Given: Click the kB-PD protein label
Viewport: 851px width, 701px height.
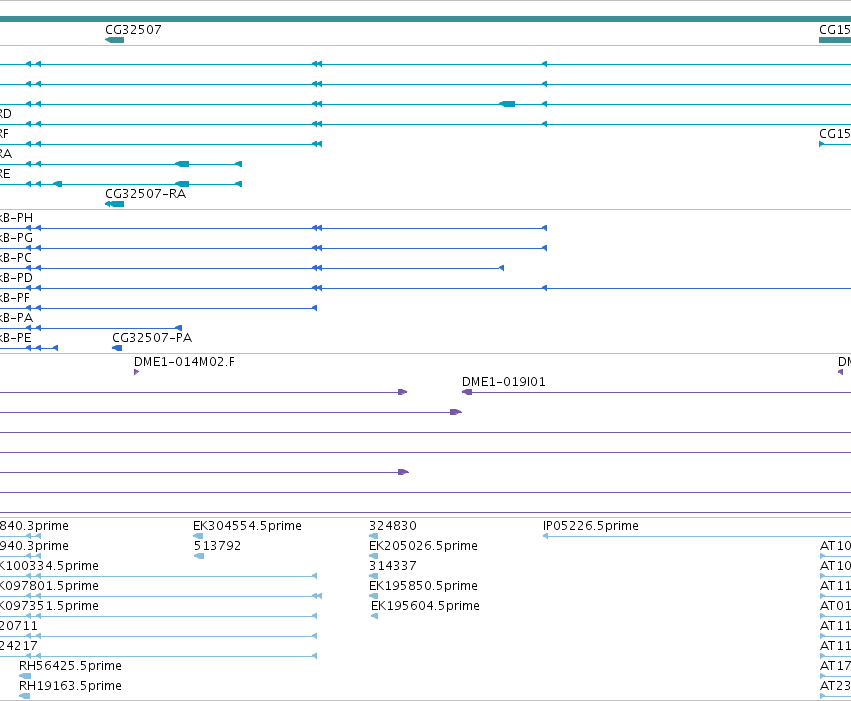Looking at the screenshot, I should [16, 277].
